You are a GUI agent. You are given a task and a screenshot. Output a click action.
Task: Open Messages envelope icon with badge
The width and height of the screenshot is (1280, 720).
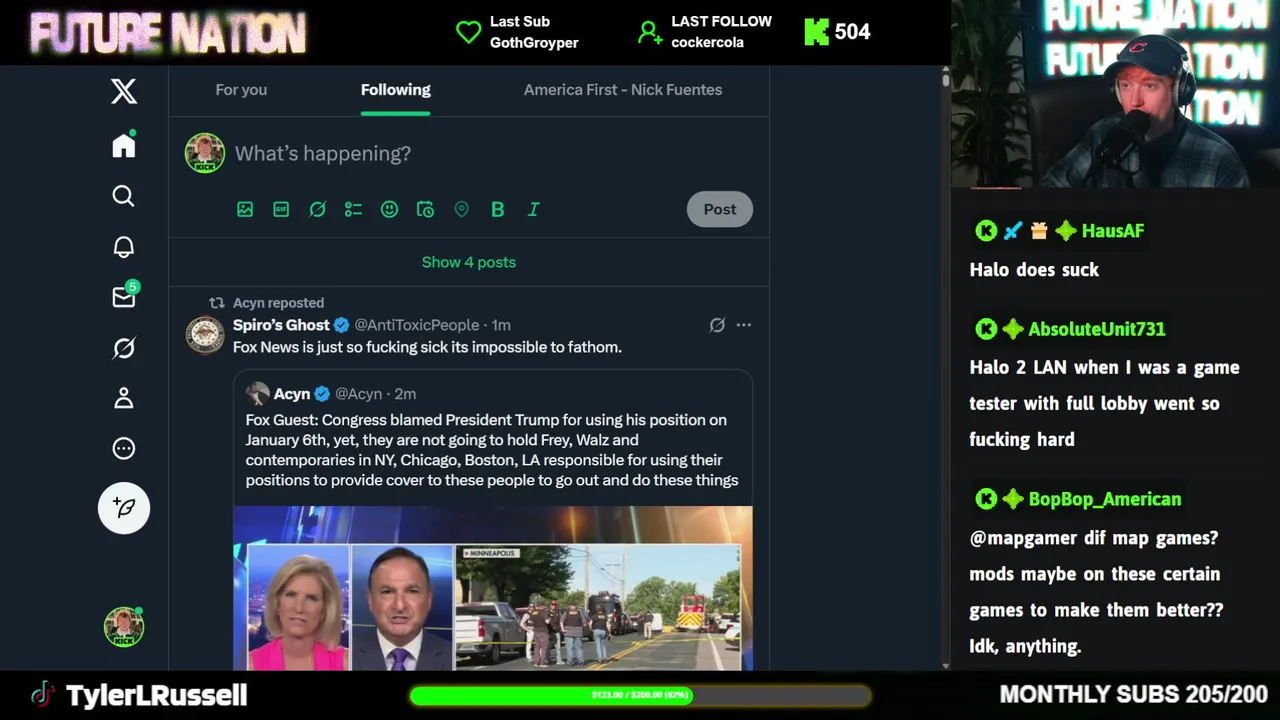click(x=124, y=296)
